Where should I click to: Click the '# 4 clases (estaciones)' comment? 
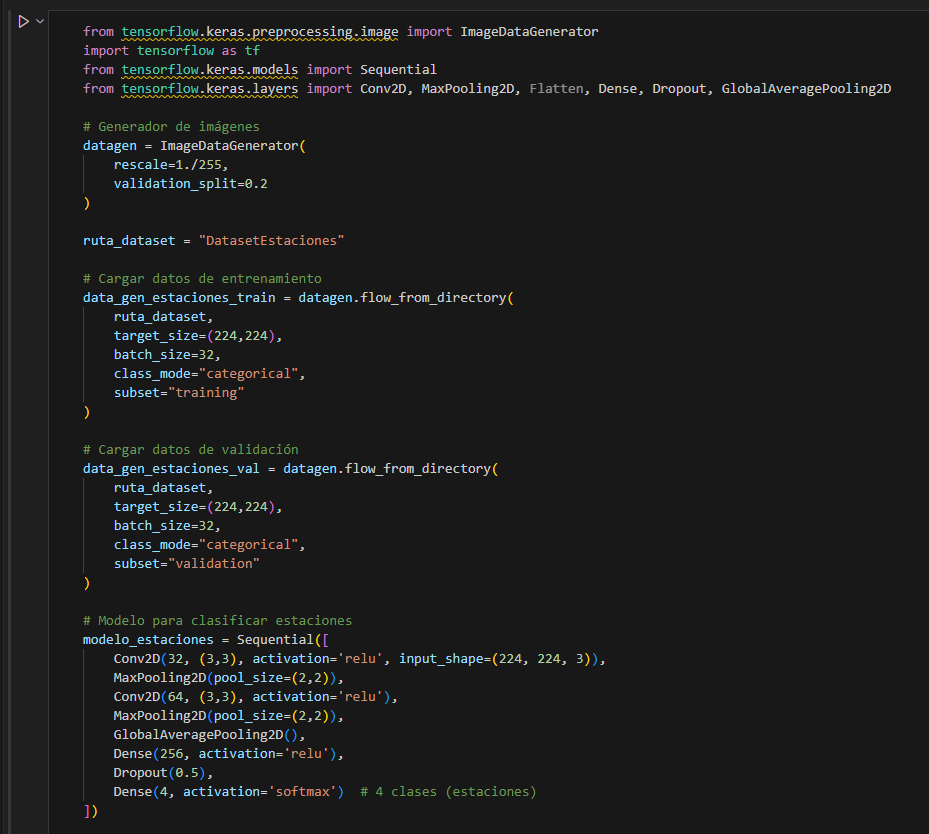click(x=448, y=791)
